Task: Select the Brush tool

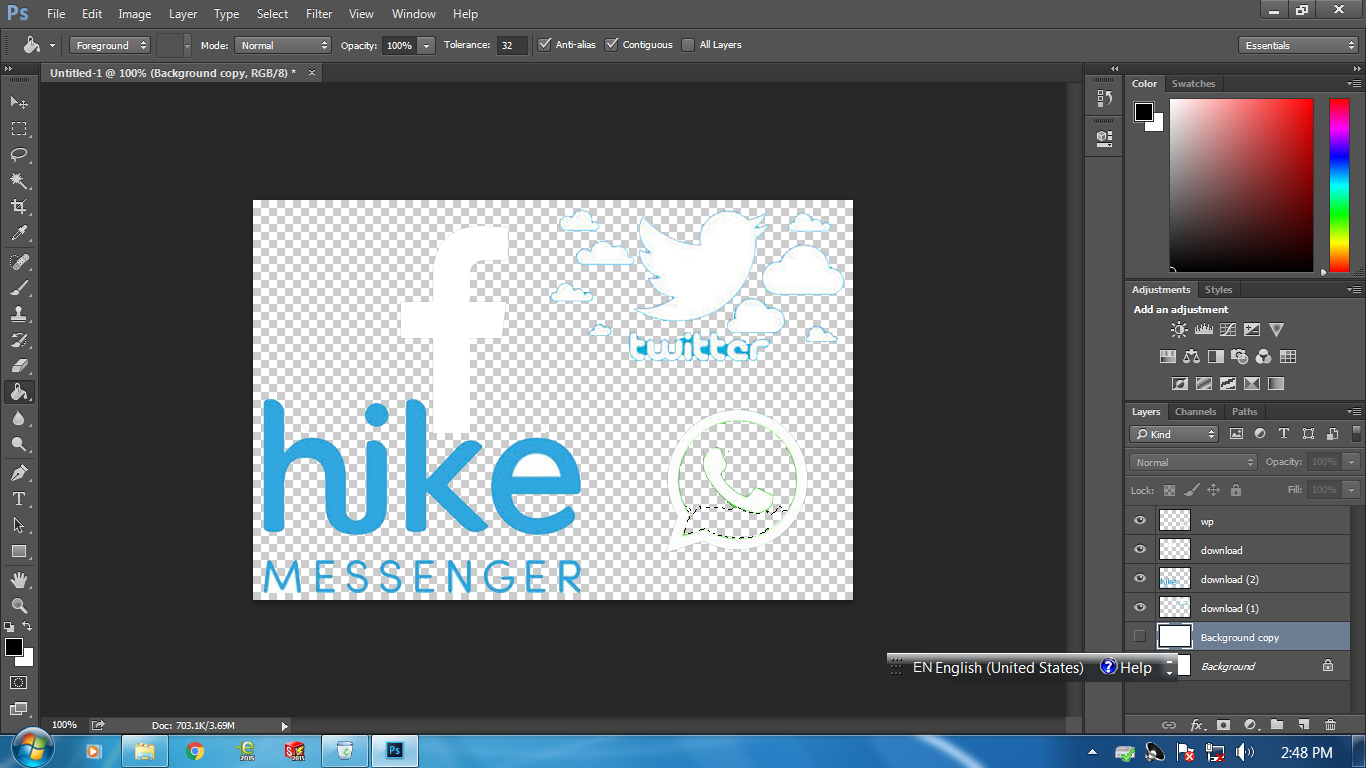Action: (x=19, y=288)
